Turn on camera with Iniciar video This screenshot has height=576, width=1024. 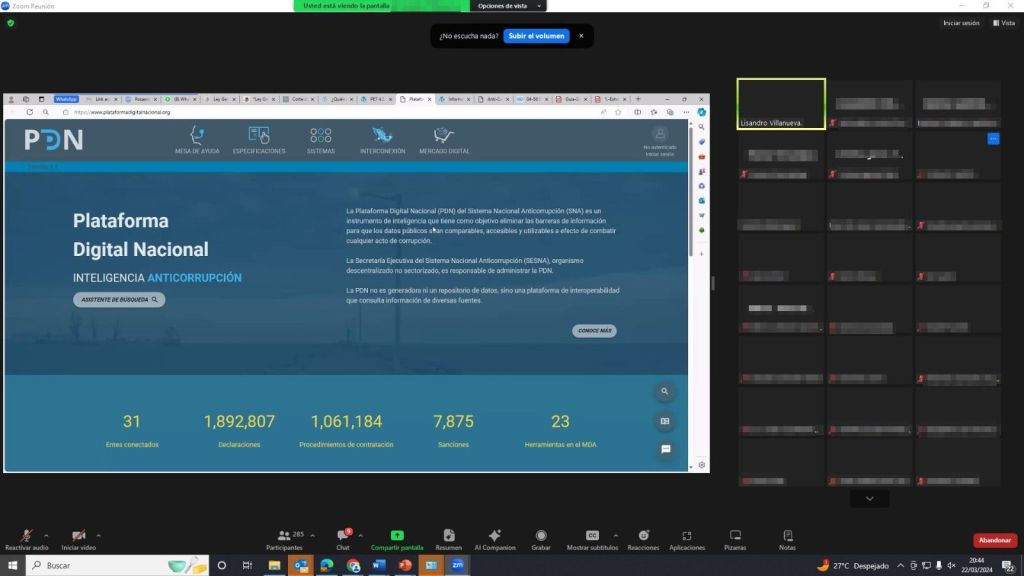(78, 536)
